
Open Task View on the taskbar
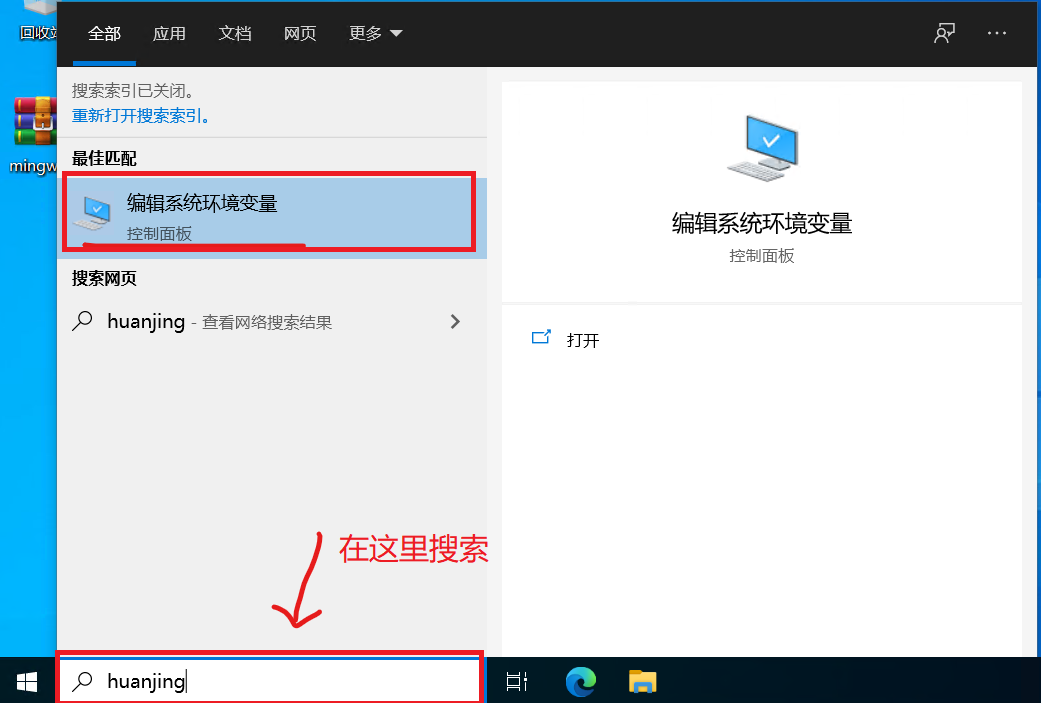click(517, 681)
